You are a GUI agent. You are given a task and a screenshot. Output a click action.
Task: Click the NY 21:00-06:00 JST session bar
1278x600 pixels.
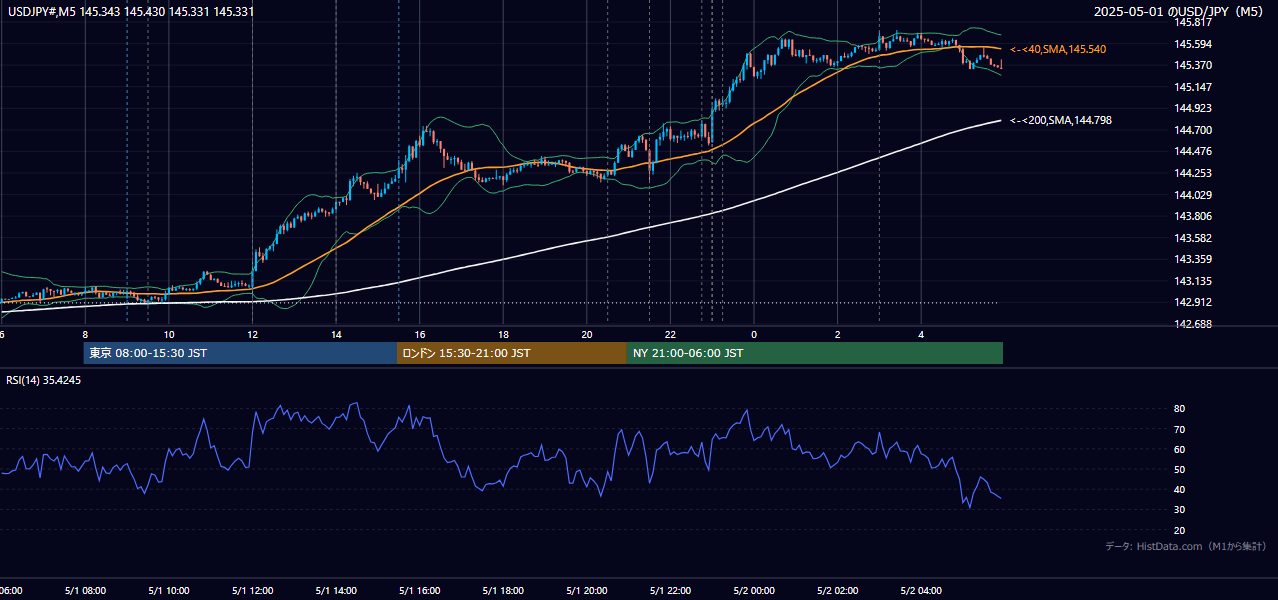point(815,353)
